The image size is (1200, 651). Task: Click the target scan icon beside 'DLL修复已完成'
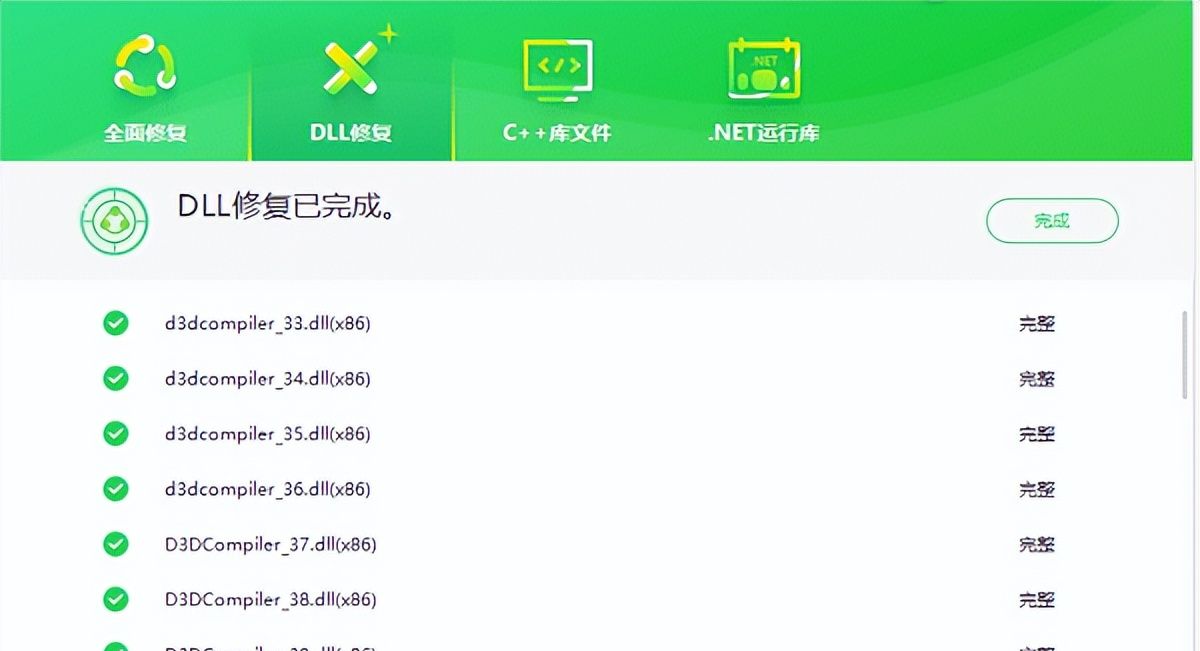point(113,221)
